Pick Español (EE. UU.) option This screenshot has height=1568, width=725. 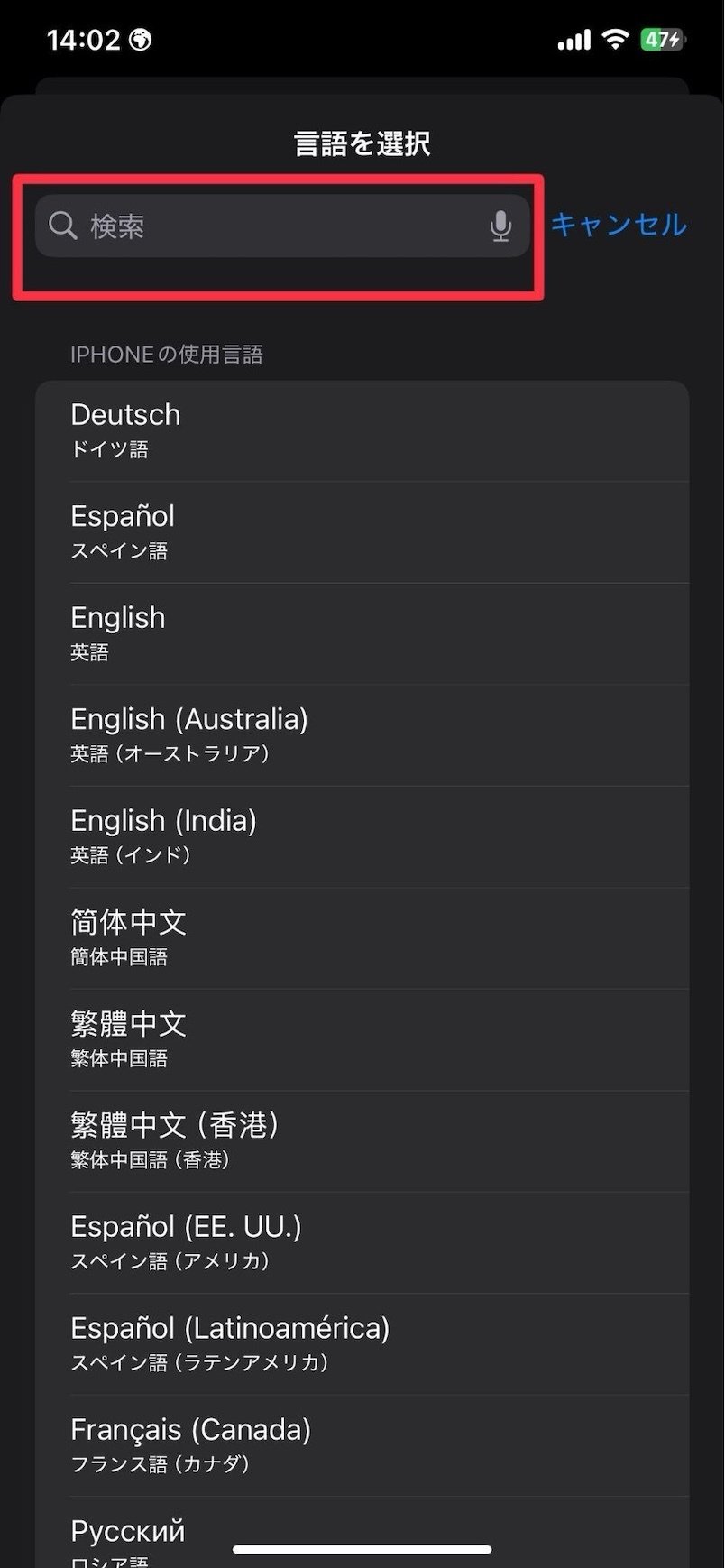point(361,1242)
